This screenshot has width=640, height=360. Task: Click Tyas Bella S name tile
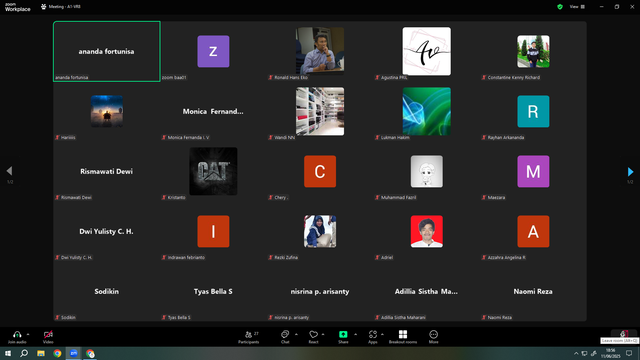(213, 291)
